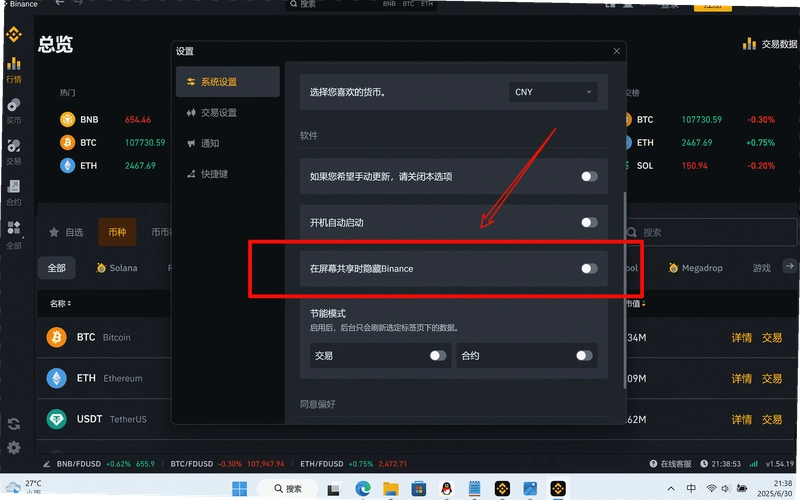Sort the table by 市值 column
Image resolution: width=800 pixels, height=500 pixels.
[x=635, y=304]
